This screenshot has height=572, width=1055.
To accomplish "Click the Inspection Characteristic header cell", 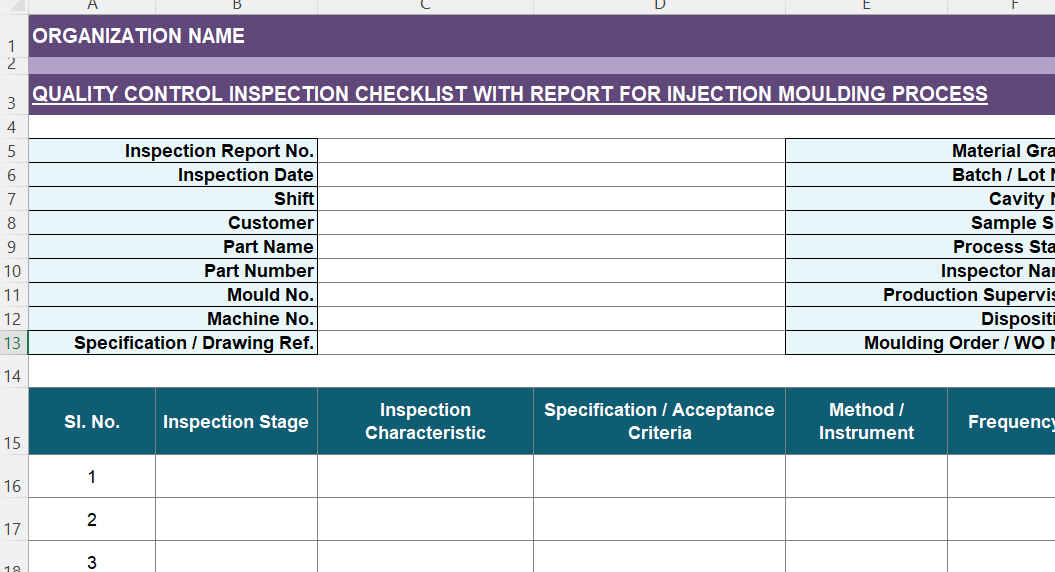I will coord(425,422).
